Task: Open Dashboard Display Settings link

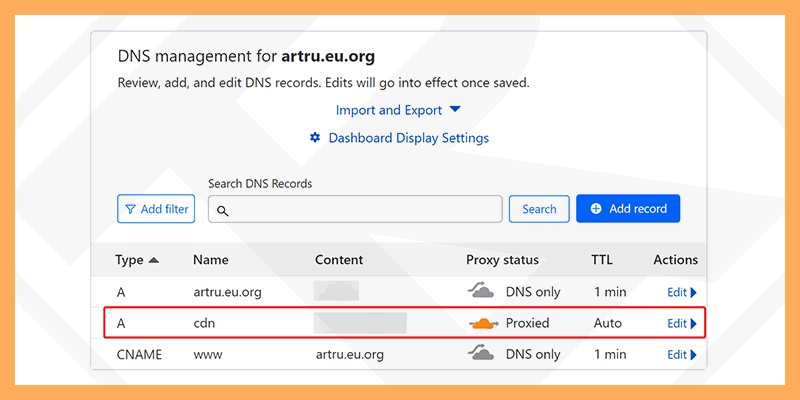Action: coord(409,138)
